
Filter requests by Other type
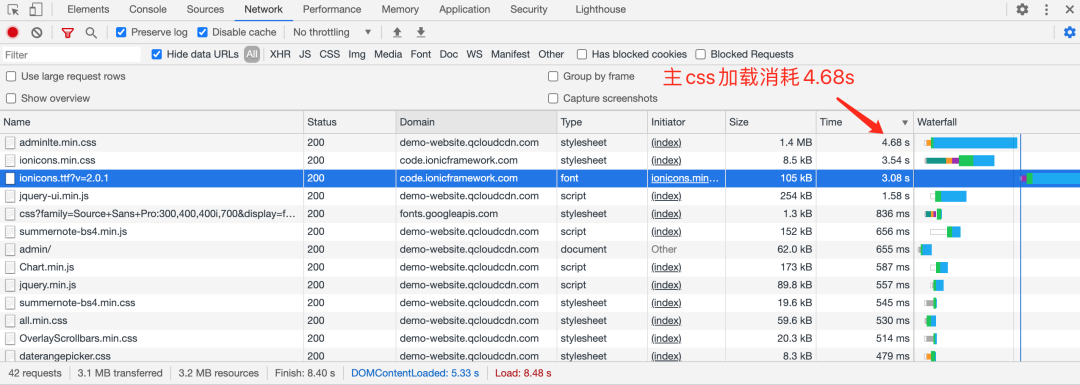551,54
